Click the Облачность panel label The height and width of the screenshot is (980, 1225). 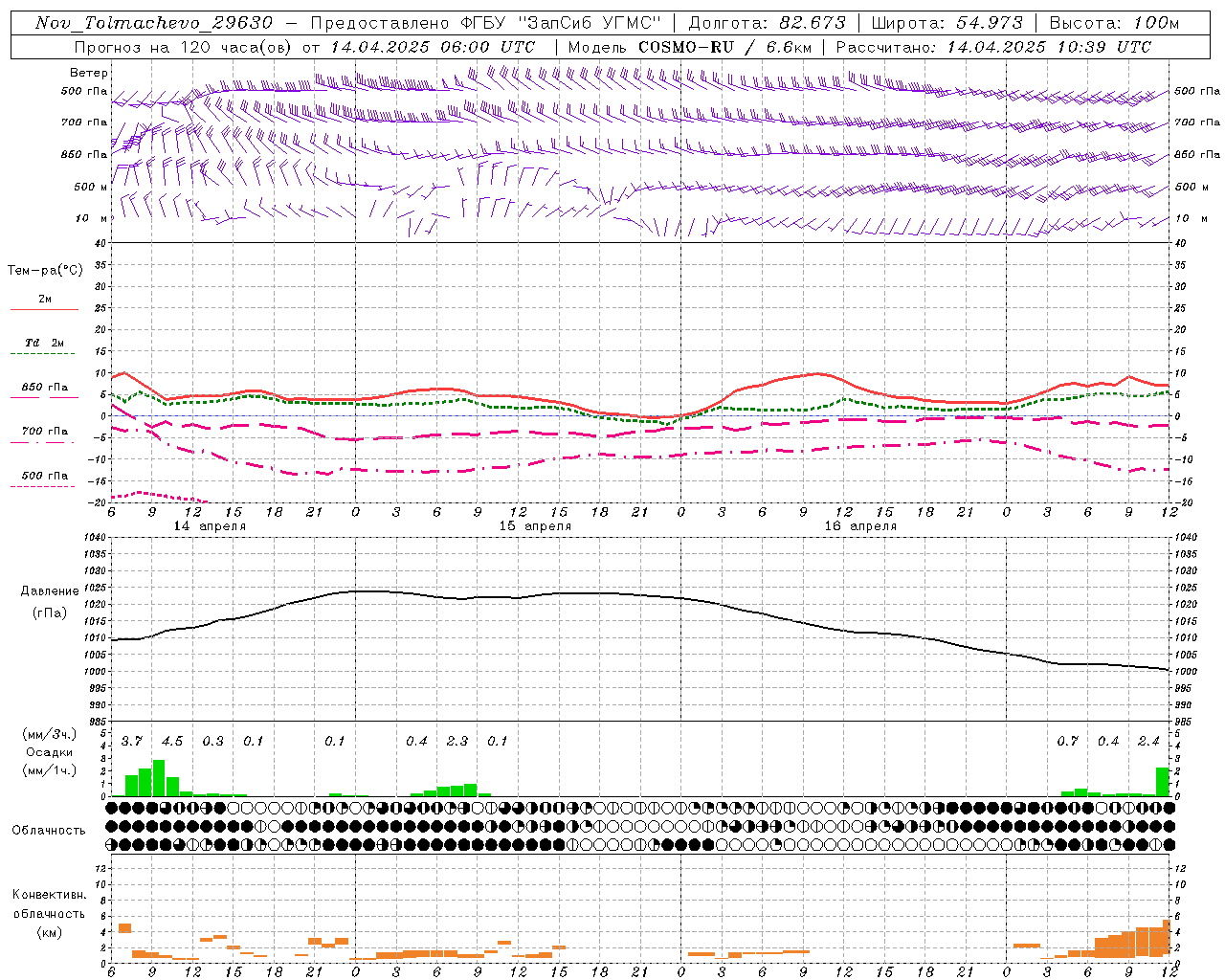[x=49, y=830]
